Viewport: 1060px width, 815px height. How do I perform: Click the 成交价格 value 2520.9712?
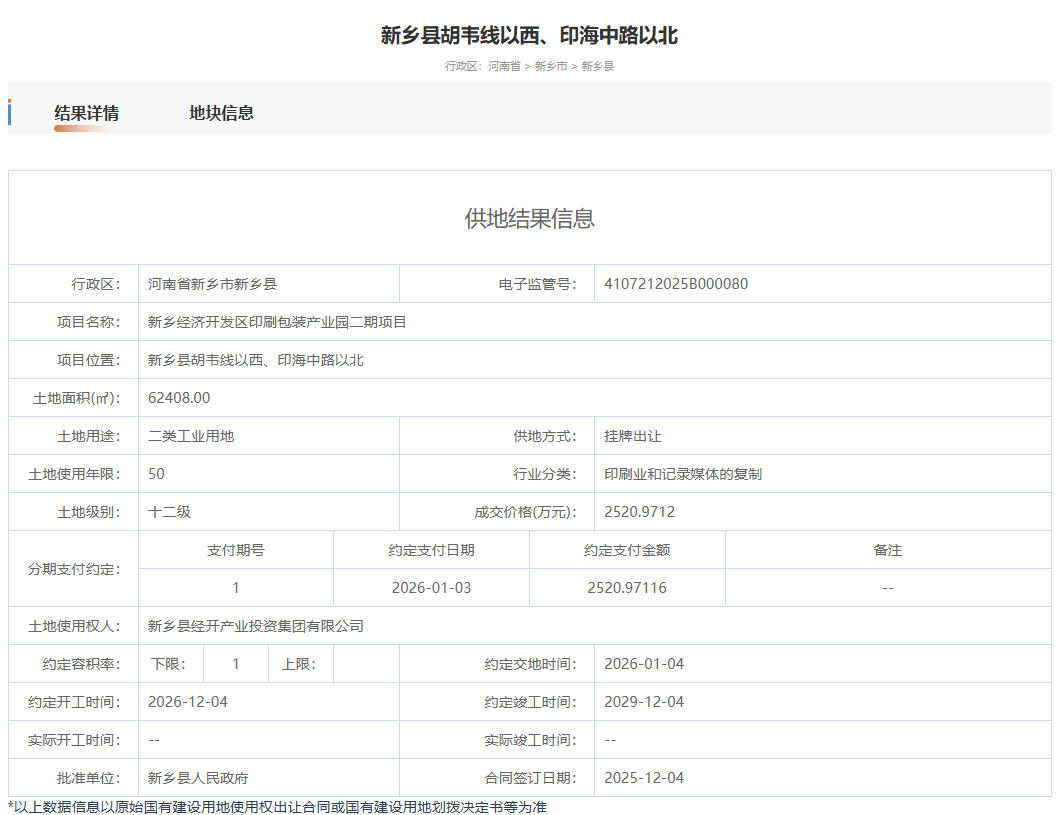[x=640, y=512]
